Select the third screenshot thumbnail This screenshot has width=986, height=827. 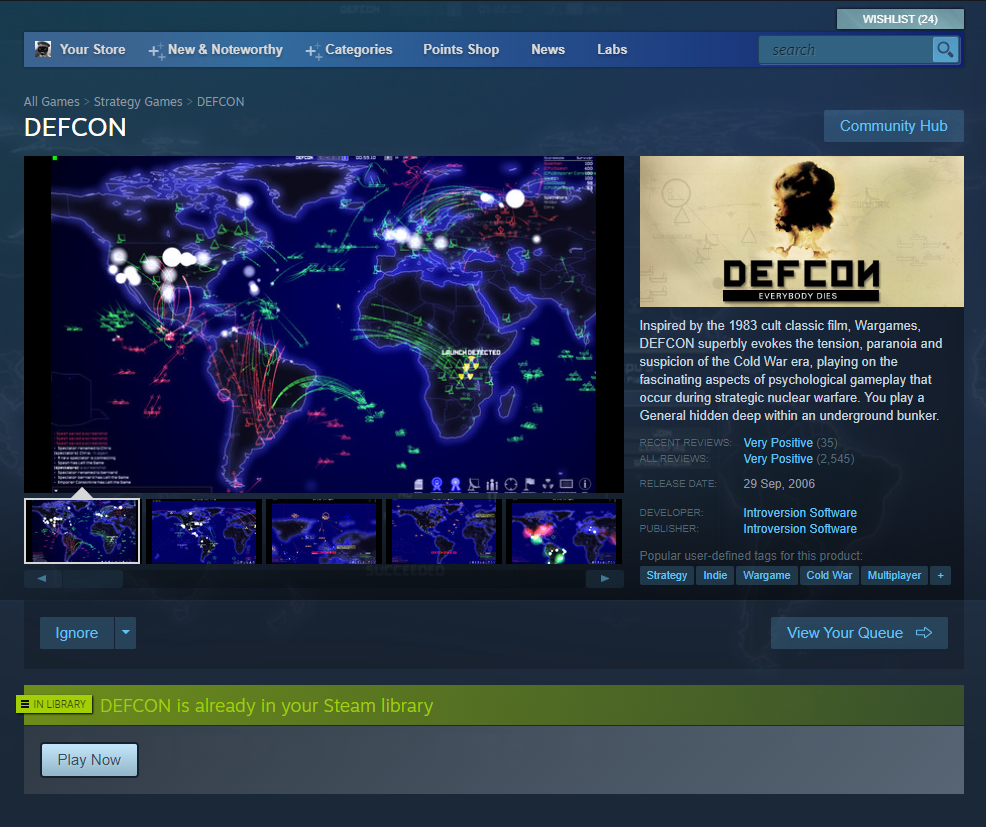[x=324, y=531]
